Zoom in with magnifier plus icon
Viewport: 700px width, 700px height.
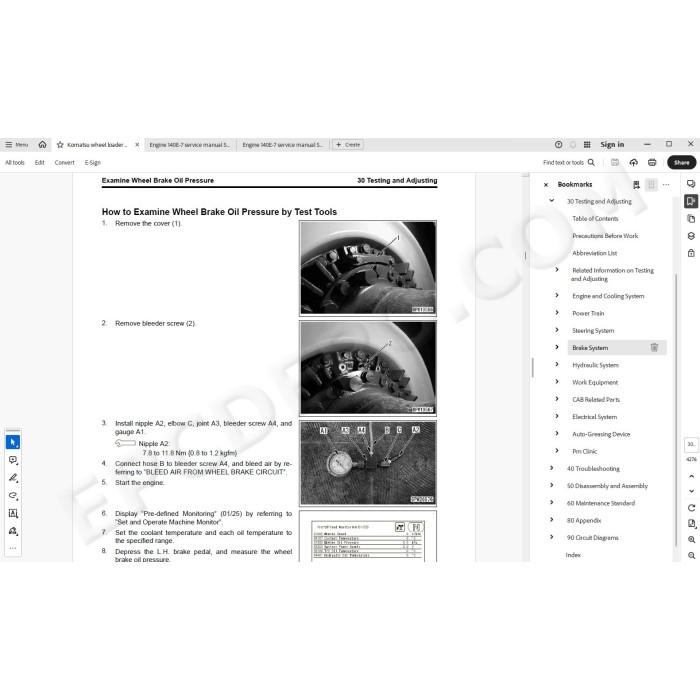[691, 540]
